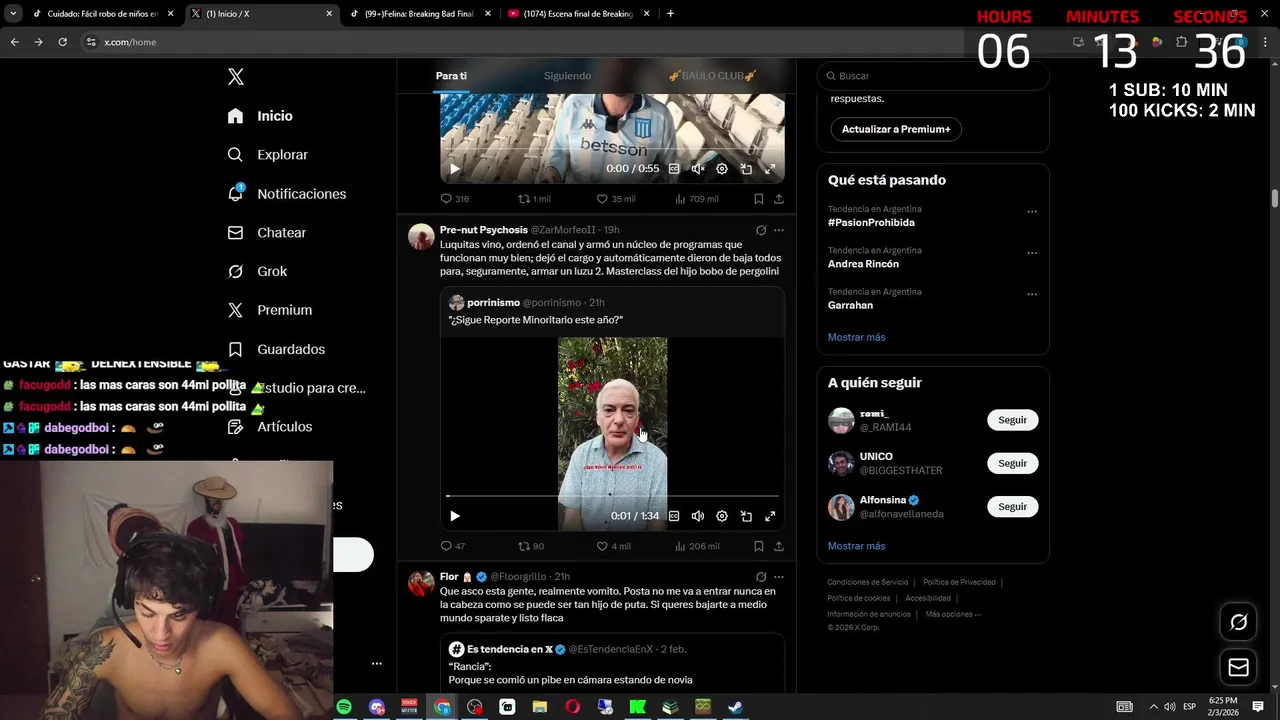
Task: Like the post with 35 mil likes
Action: [615, 199]
